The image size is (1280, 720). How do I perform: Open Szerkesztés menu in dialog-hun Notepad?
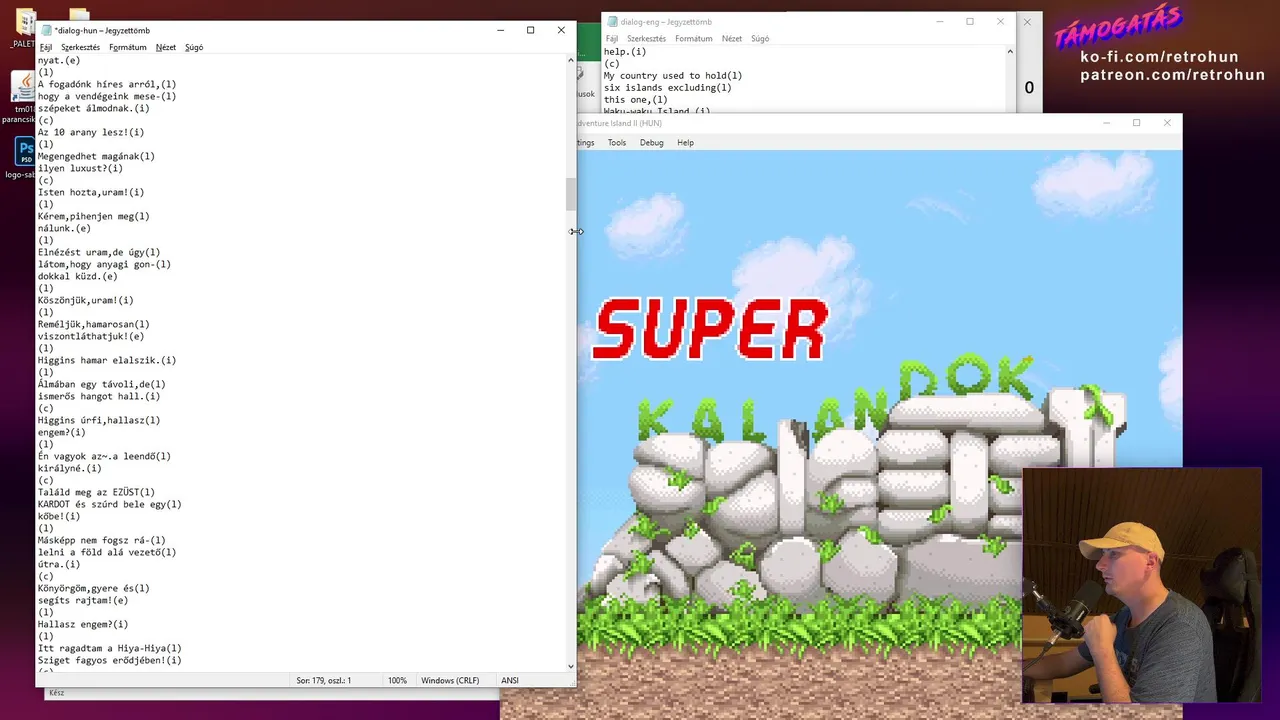pyautogui.click(x=80, y=47)
